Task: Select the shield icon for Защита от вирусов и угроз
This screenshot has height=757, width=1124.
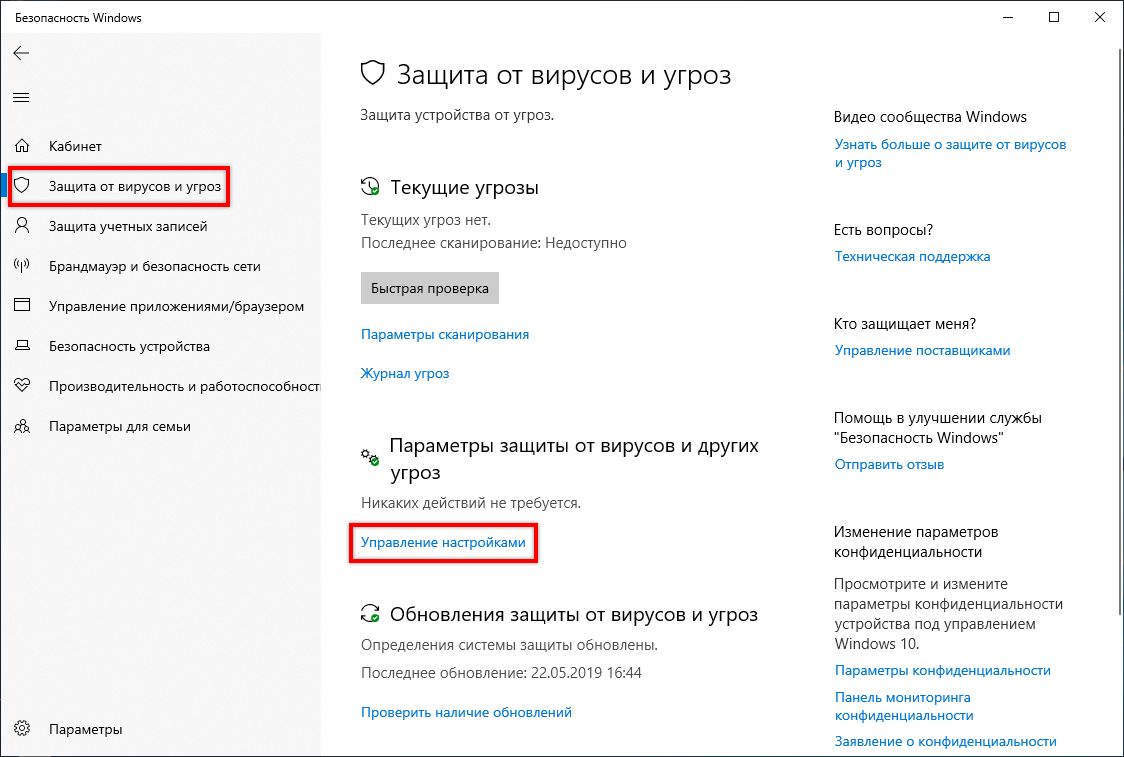Action: [23, 185]
